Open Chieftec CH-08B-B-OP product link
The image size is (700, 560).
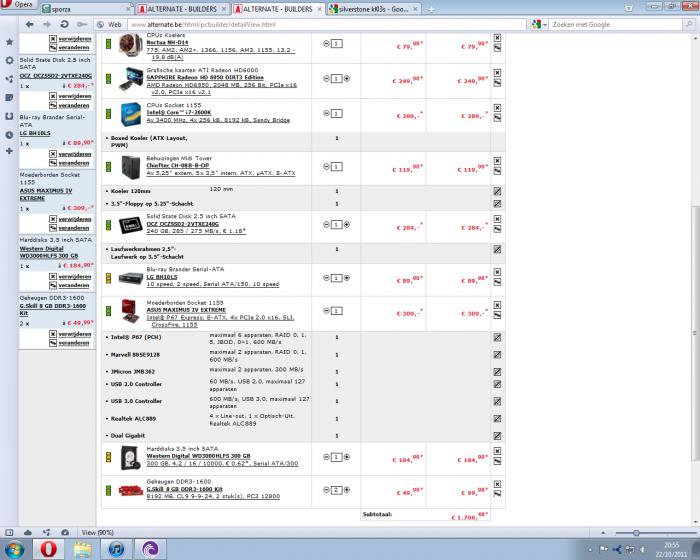[x=178, y=165]
